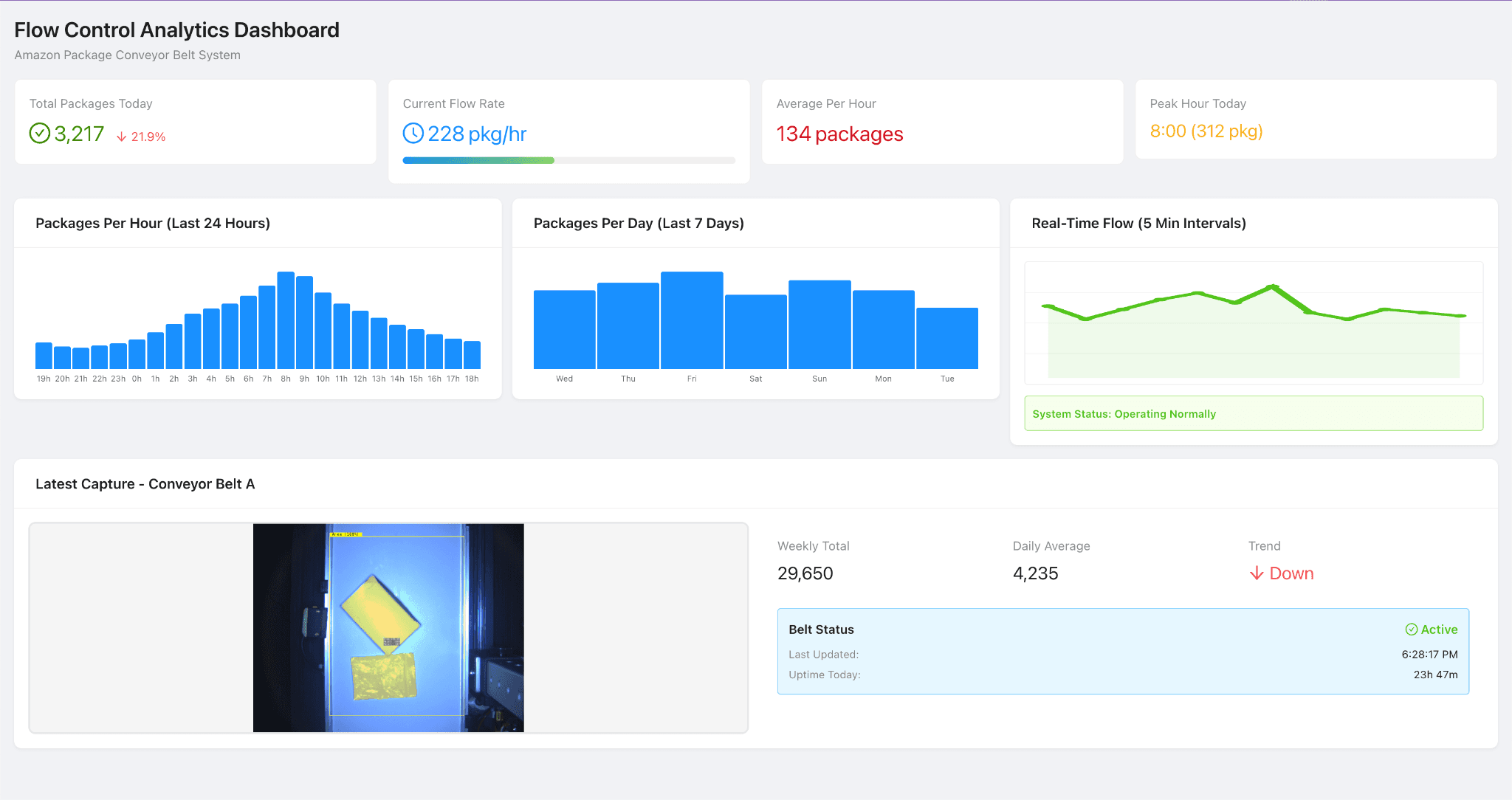
Task: Select the Packages Per Day tab header
Action: tap(638, 223)
